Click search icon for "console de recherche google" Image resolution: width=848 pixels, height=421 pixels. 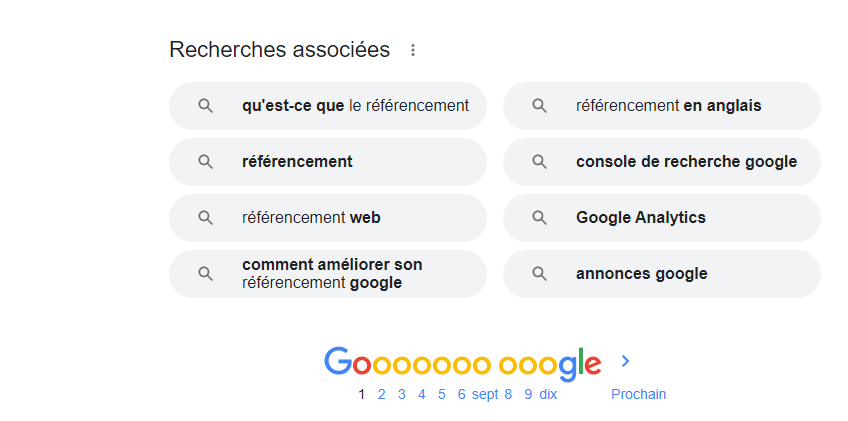(x=539, y=162)
